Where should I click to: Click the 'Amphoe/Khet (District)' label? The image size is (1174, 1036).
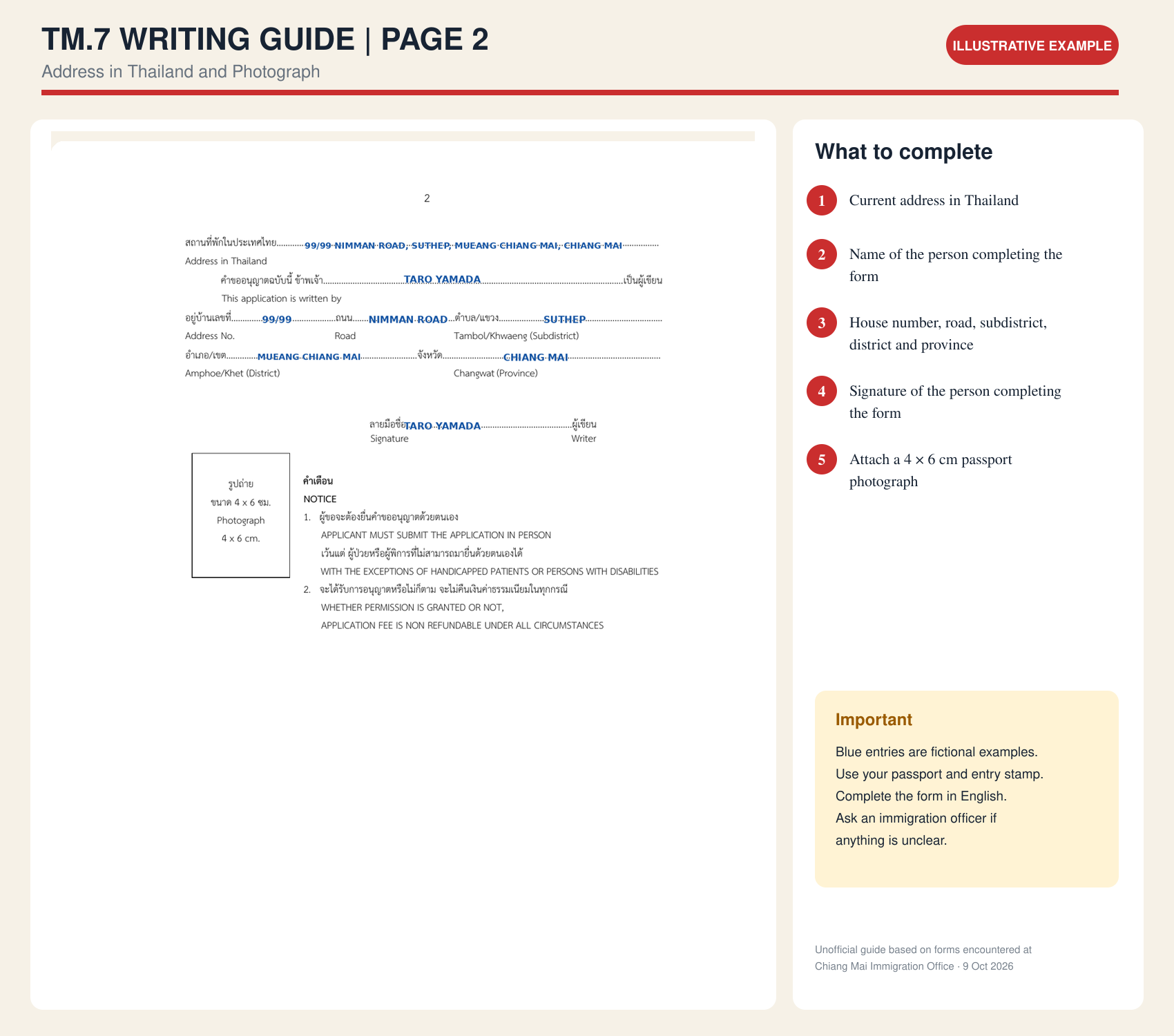click(x=233, y=374)
